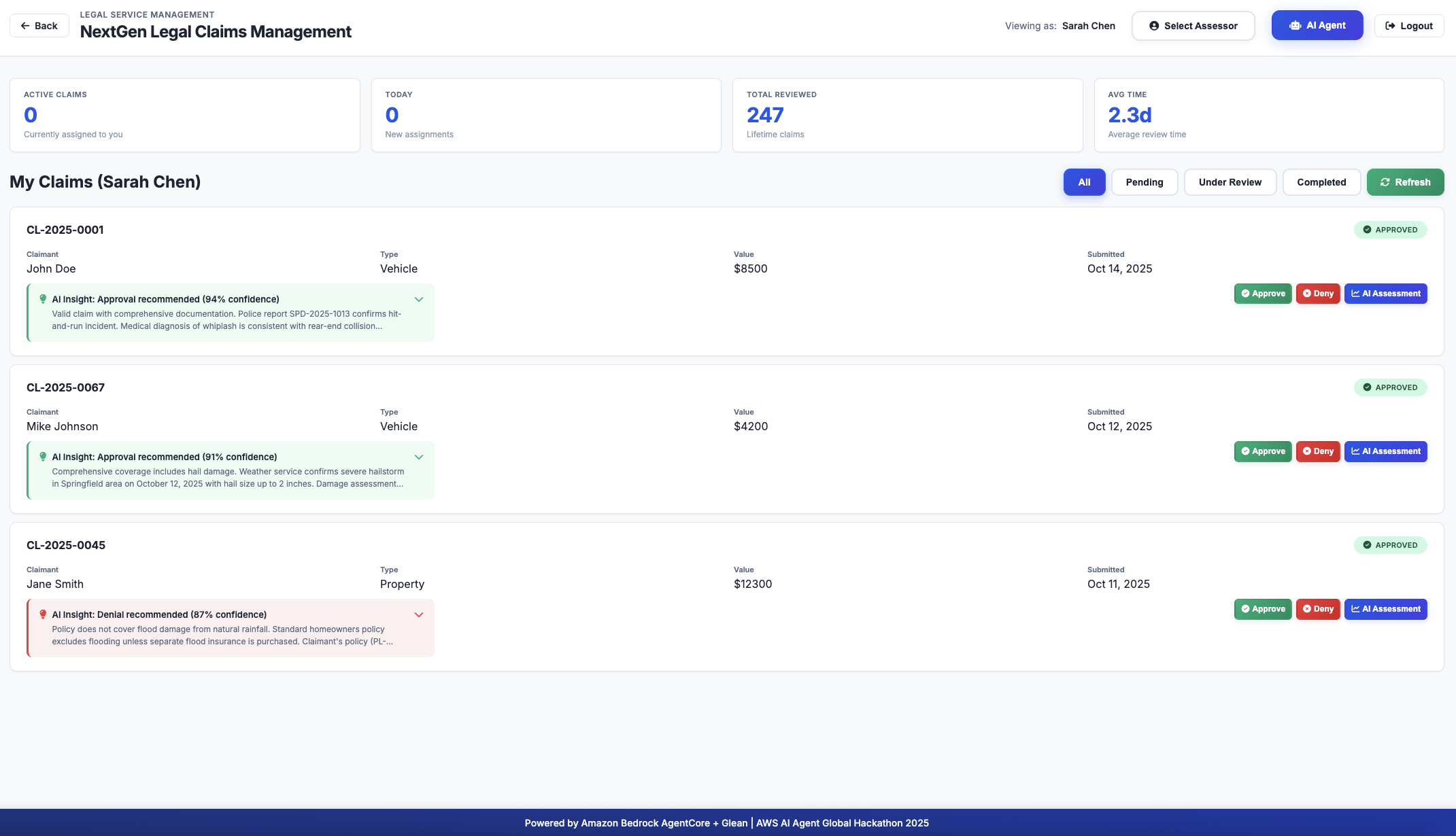The height and width of the screenshot is (836, 1456).
Task: Expand the denial recommendation insight chevron
Action: tap(419, 614)
